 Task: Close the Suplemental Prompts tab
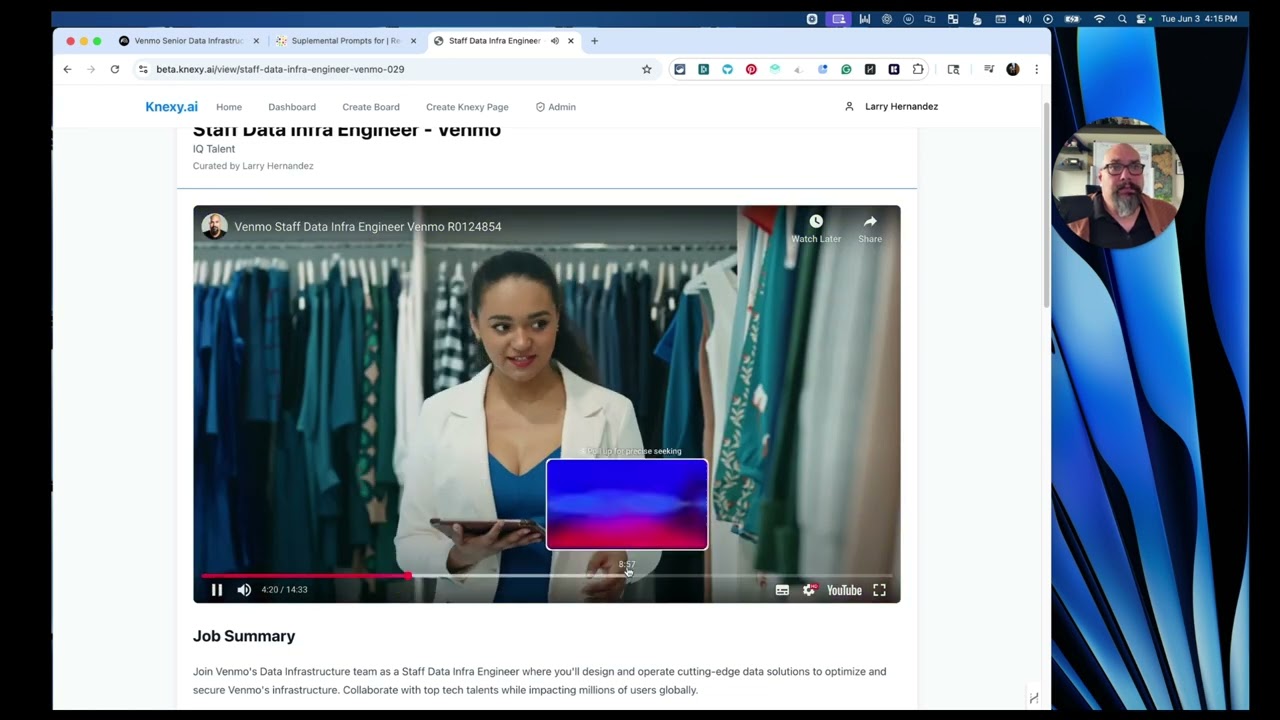point(413,41)
